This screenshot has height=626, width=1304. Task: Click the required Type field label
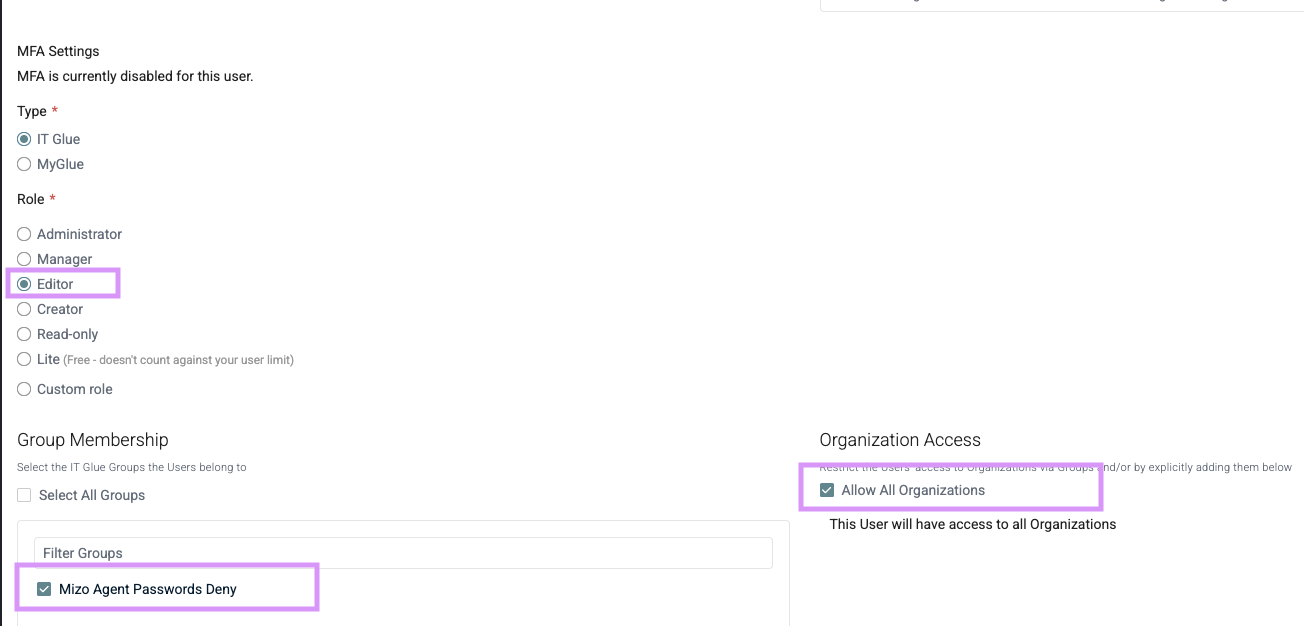(x=32, y=111)
